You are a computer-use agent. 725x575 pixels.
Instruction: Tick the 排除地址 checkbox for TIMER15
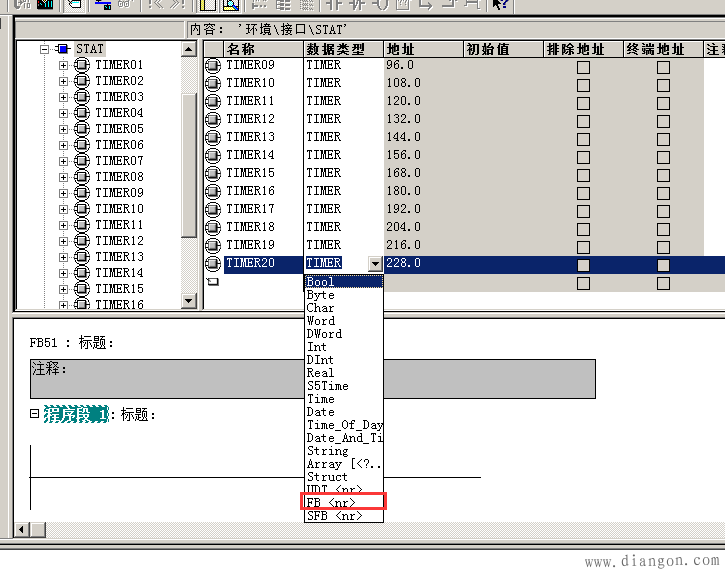584,176
